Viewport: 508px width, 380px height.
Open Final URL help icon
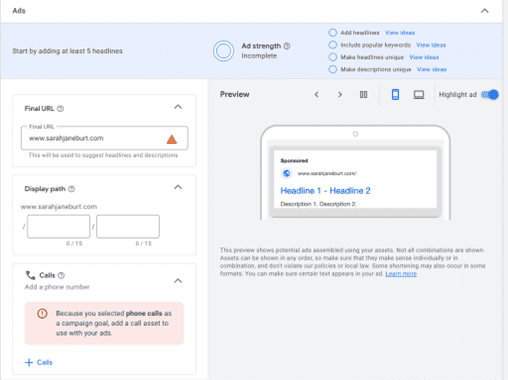(60, 109)
